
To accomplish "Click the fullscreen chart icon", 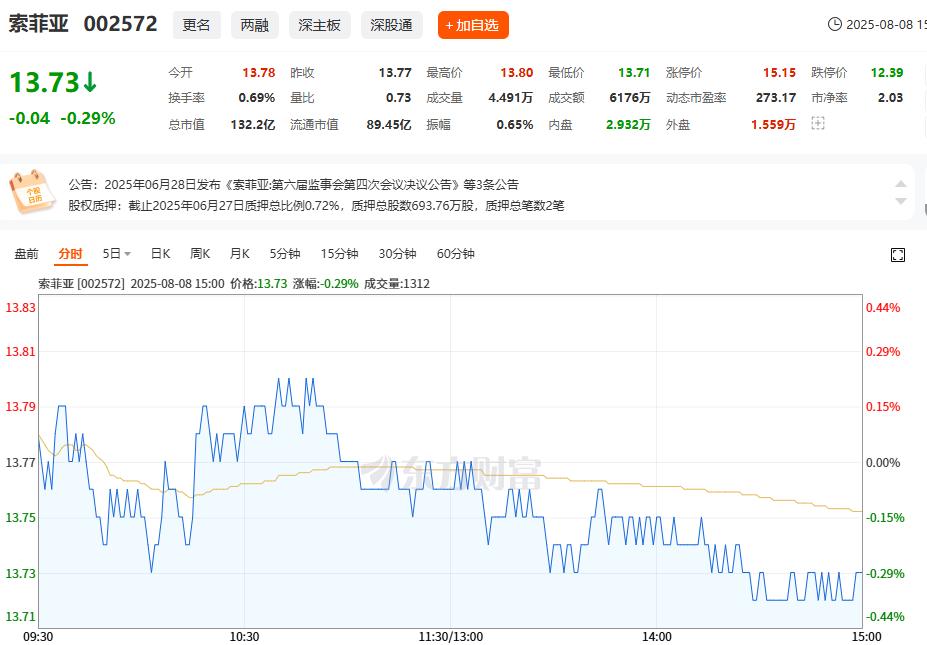I will 897,255.
